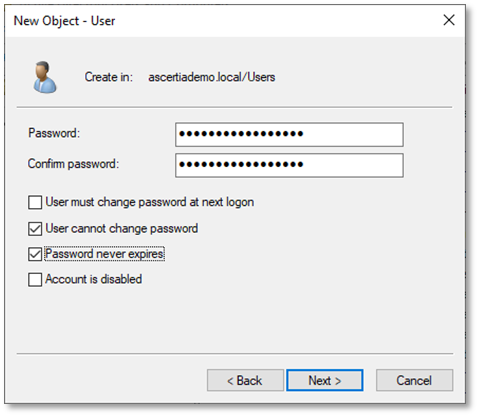Viewport: 478px width, 416px height.
Task: Click the ascertiademo.local/Users path text
Action: pyautogui.click(x=212, y=77)
